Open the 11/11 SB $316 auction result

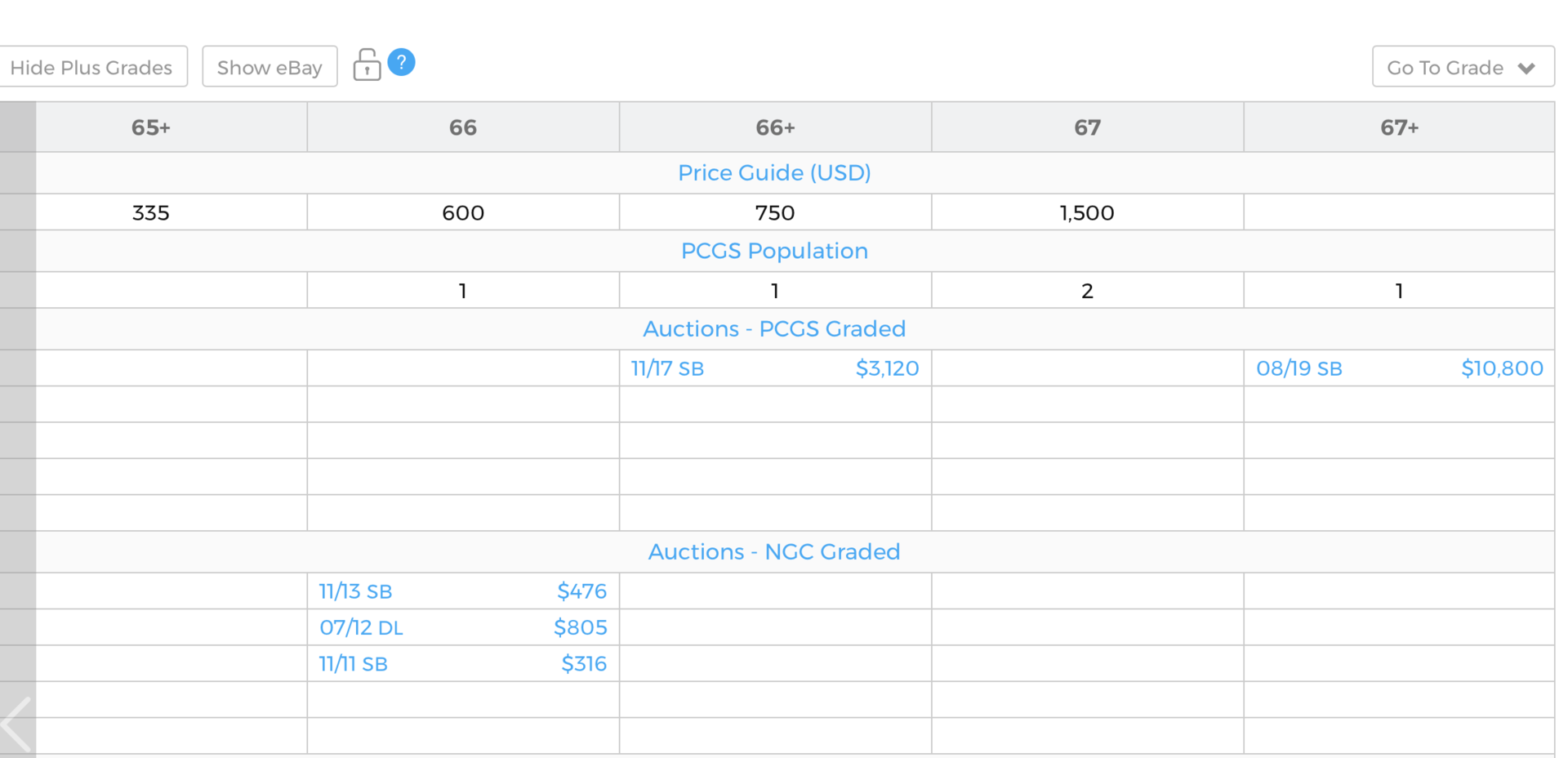click(463, 663)
